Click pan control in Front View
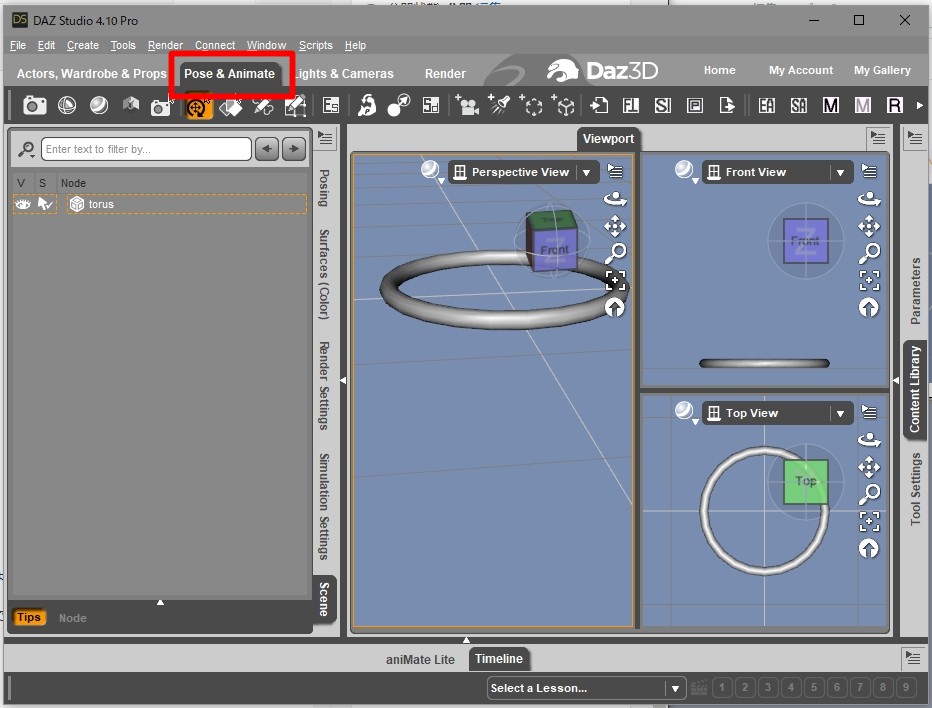Screen dimensions: 932x708 (869, 226)
